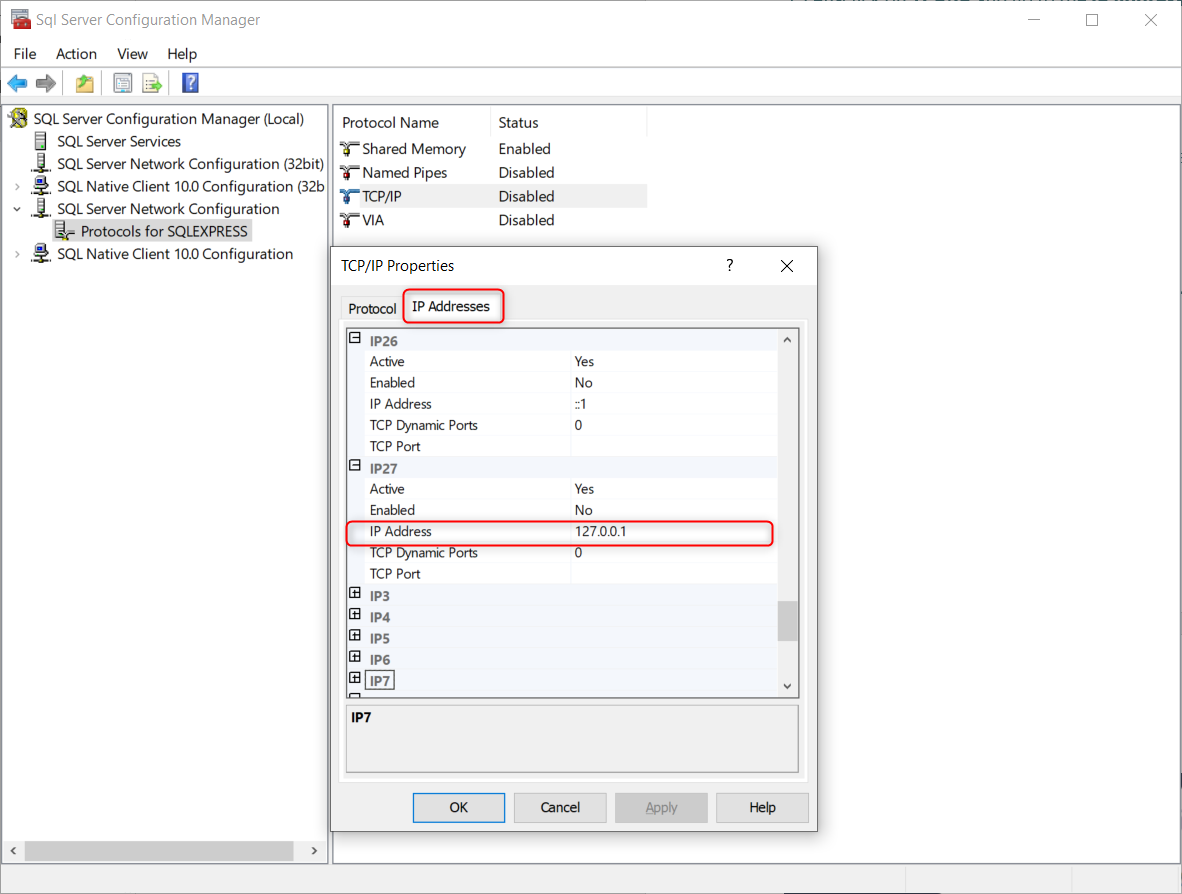Click the Shared Memory protocol icon
Viewport: 1182px width, 894px height.
click(349, 148)
